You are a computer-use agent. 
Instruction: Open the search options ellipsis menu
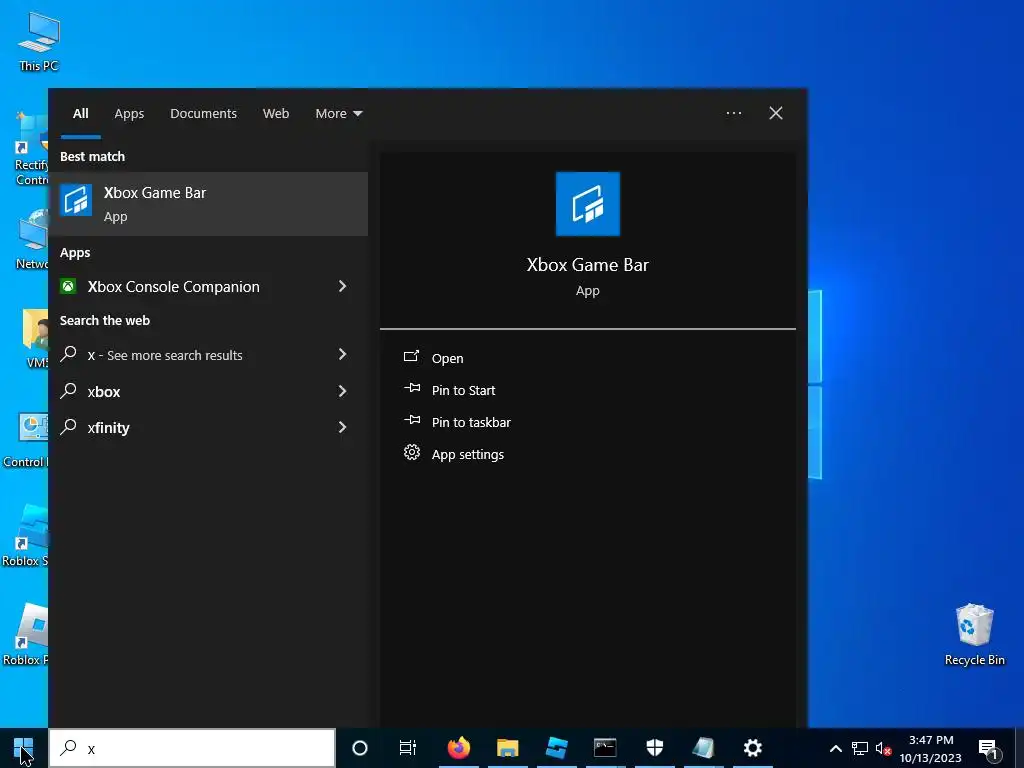pyautogui.click(x=734, y=113)
